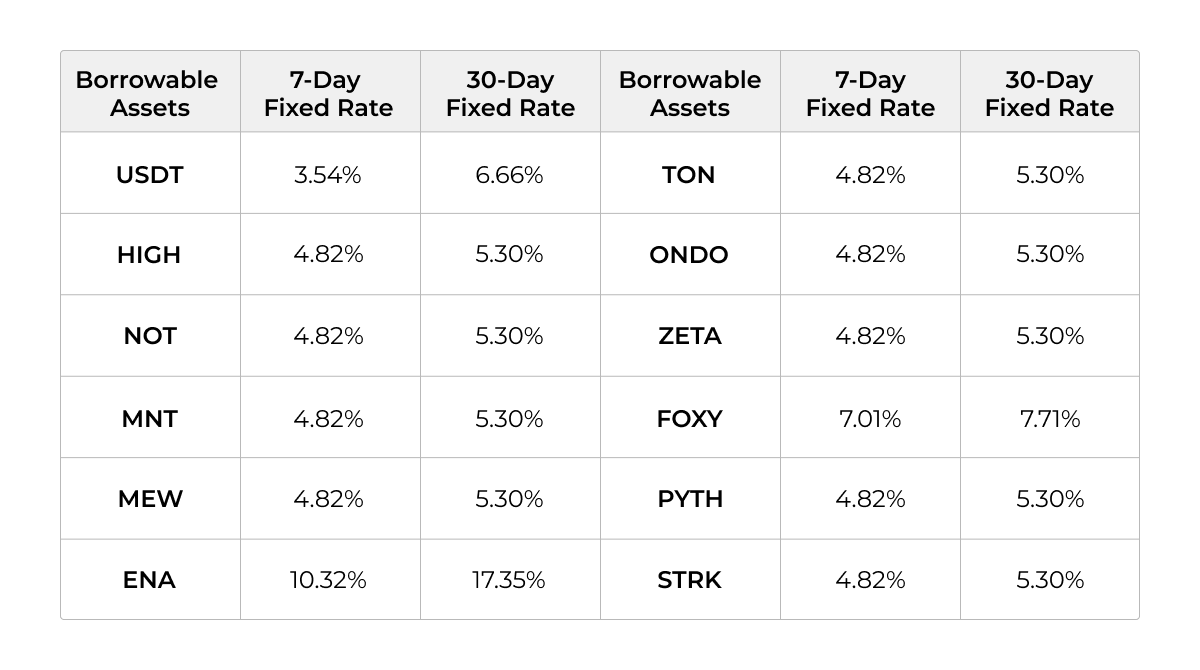Image resolution: width=1200 pixels, height=670 pixels.
Task: Click the USDT asset cell
Action: click(150, 175)
